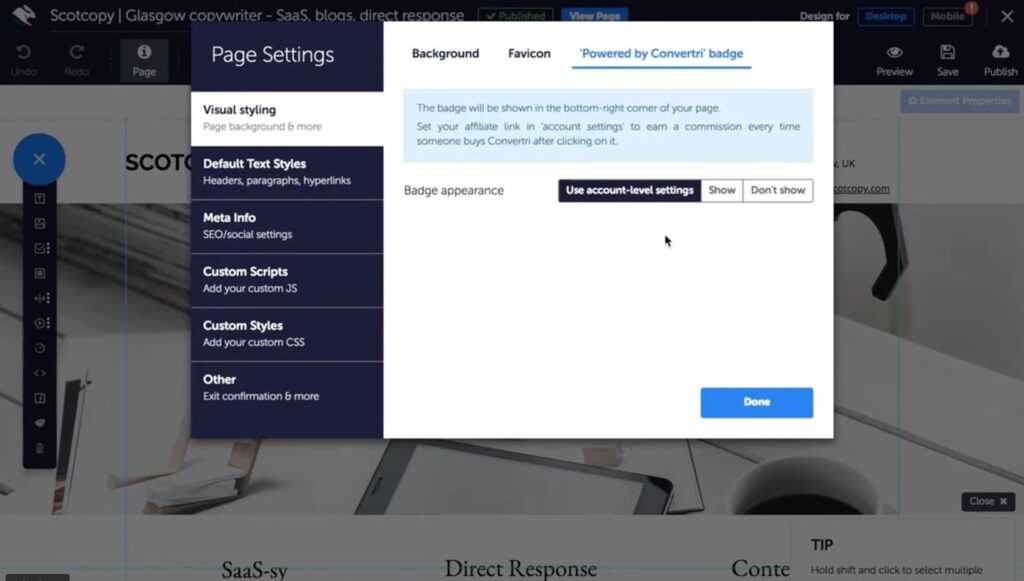This screenshot has width=1024, height=581.
Task: Close the blue add-elements circle button
Action: coord(39,159)
